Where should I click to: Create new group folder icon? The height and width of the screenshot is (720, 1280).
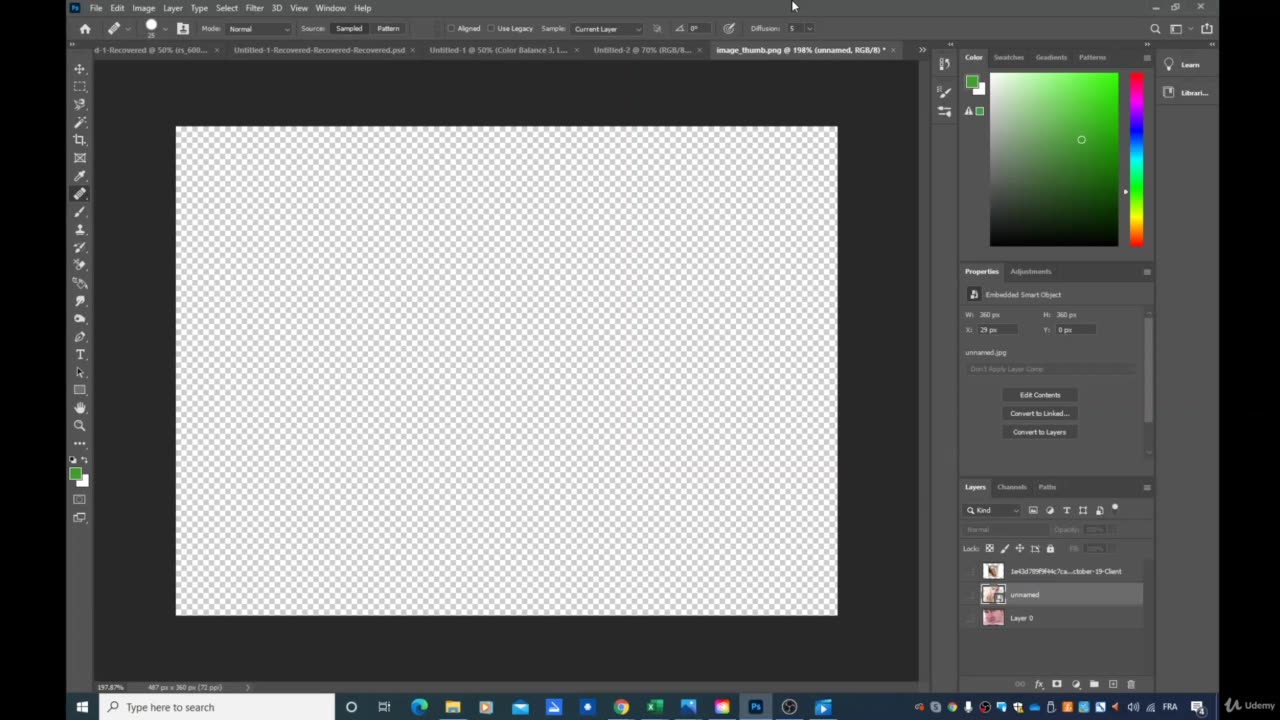pos(1094,684)
